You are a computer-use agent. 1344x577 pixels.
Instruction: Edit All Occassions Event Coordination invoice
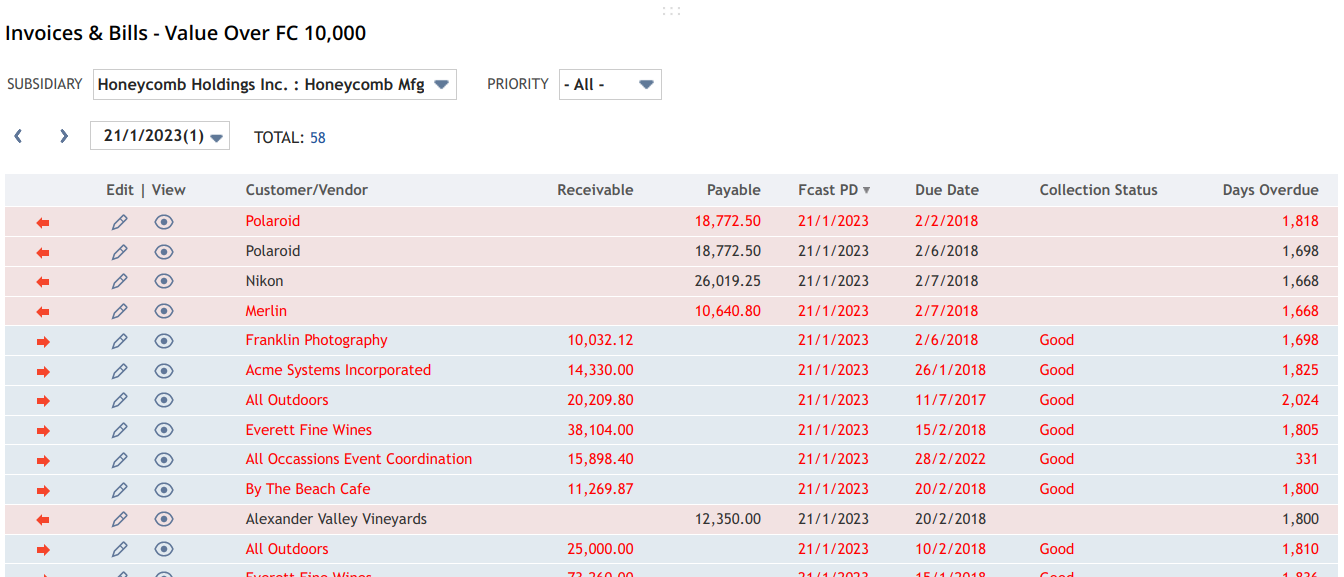point(120,460)
